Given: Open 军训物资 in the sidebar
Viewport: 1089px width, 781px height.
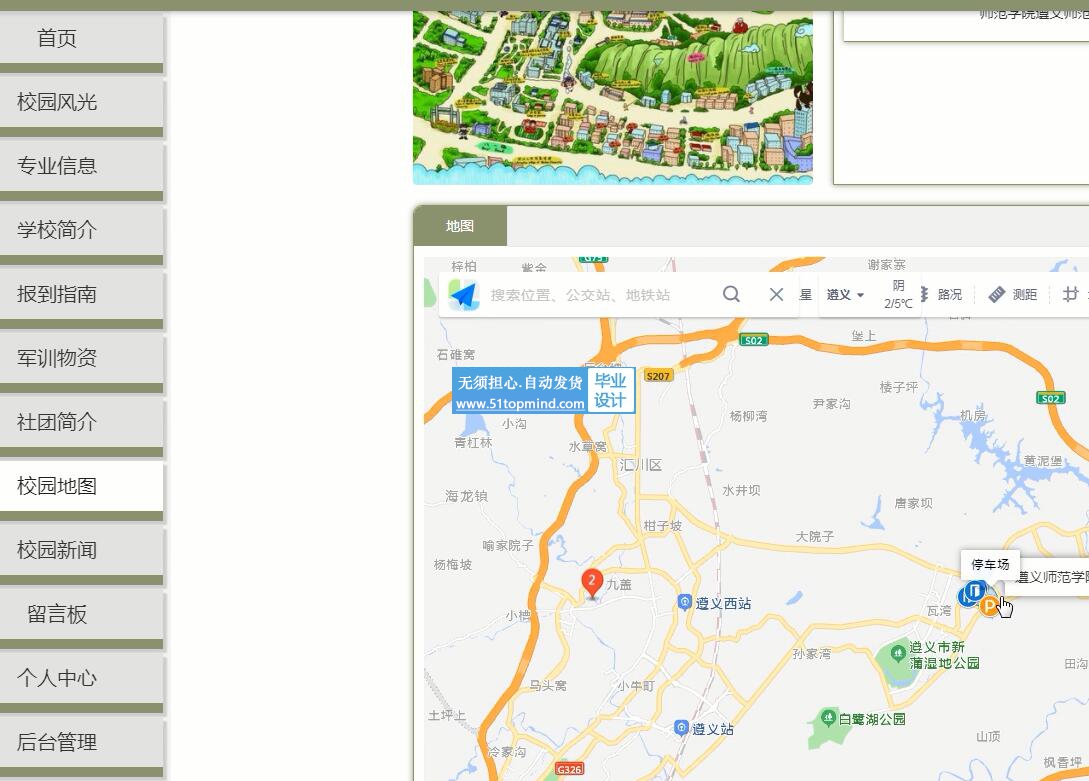Looking at the screenshot, I should click(82, 358).
